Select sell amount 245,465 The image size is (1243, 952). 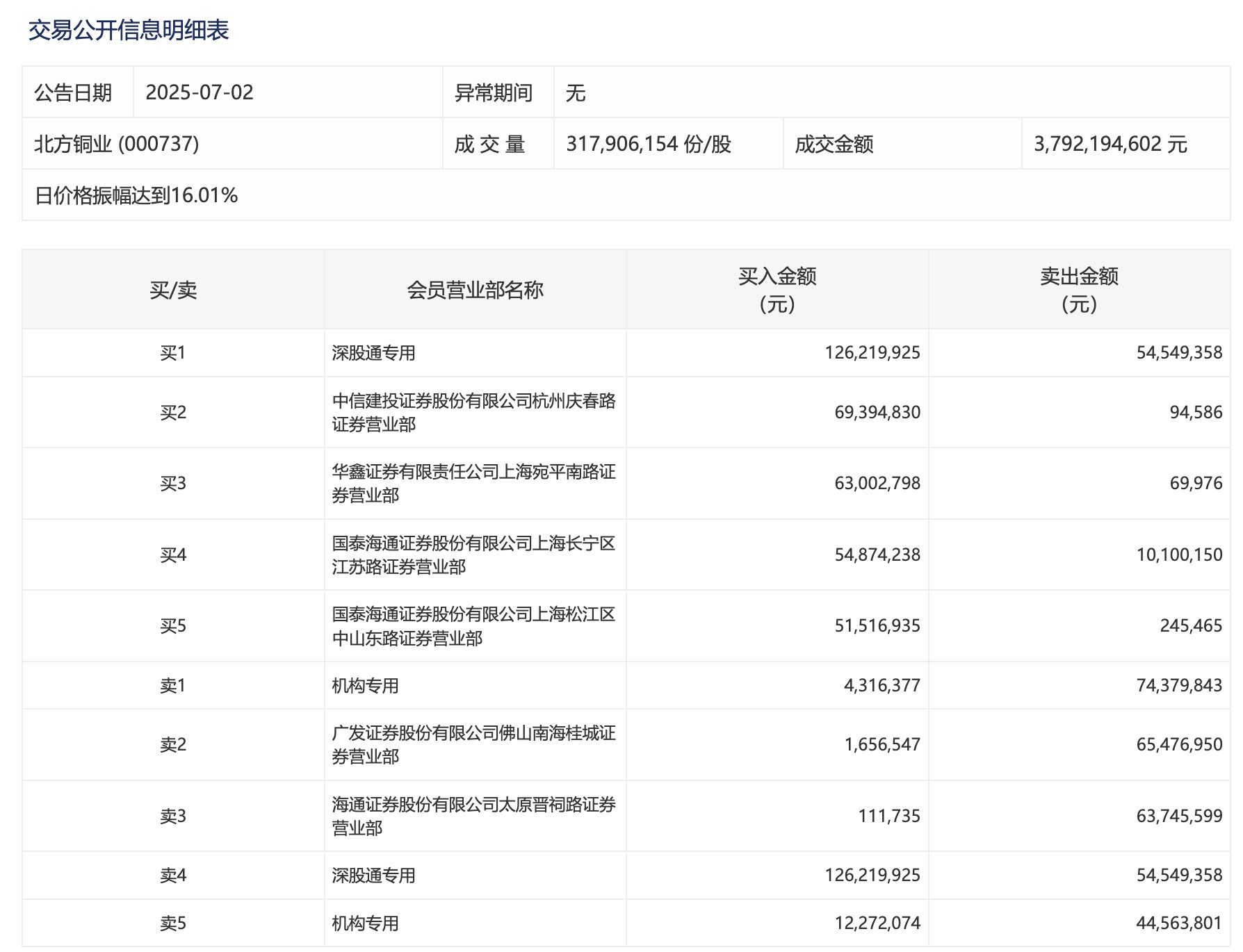point(1191,626)
